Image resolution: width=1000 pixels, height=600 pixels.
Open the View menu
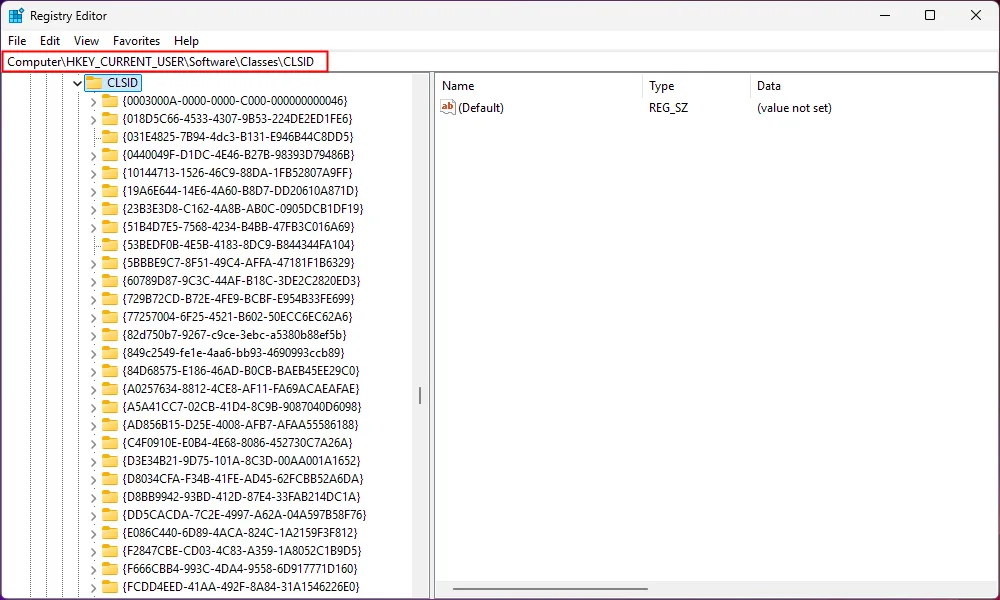click(x=85, y=41)
